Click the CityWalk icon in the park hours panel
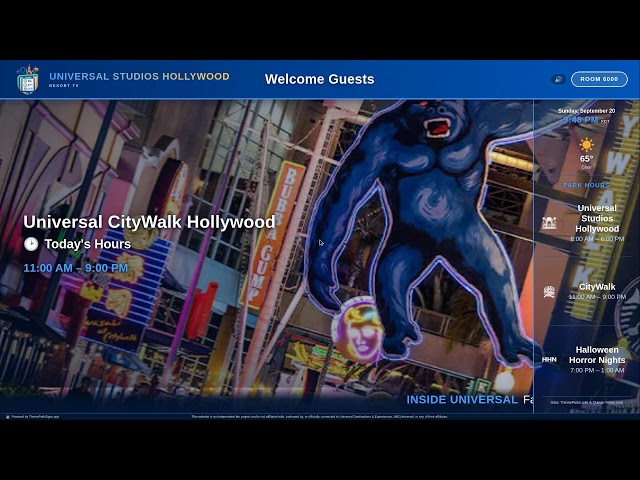The height and width of the screenshot is (480, 640). coord(549,292)
